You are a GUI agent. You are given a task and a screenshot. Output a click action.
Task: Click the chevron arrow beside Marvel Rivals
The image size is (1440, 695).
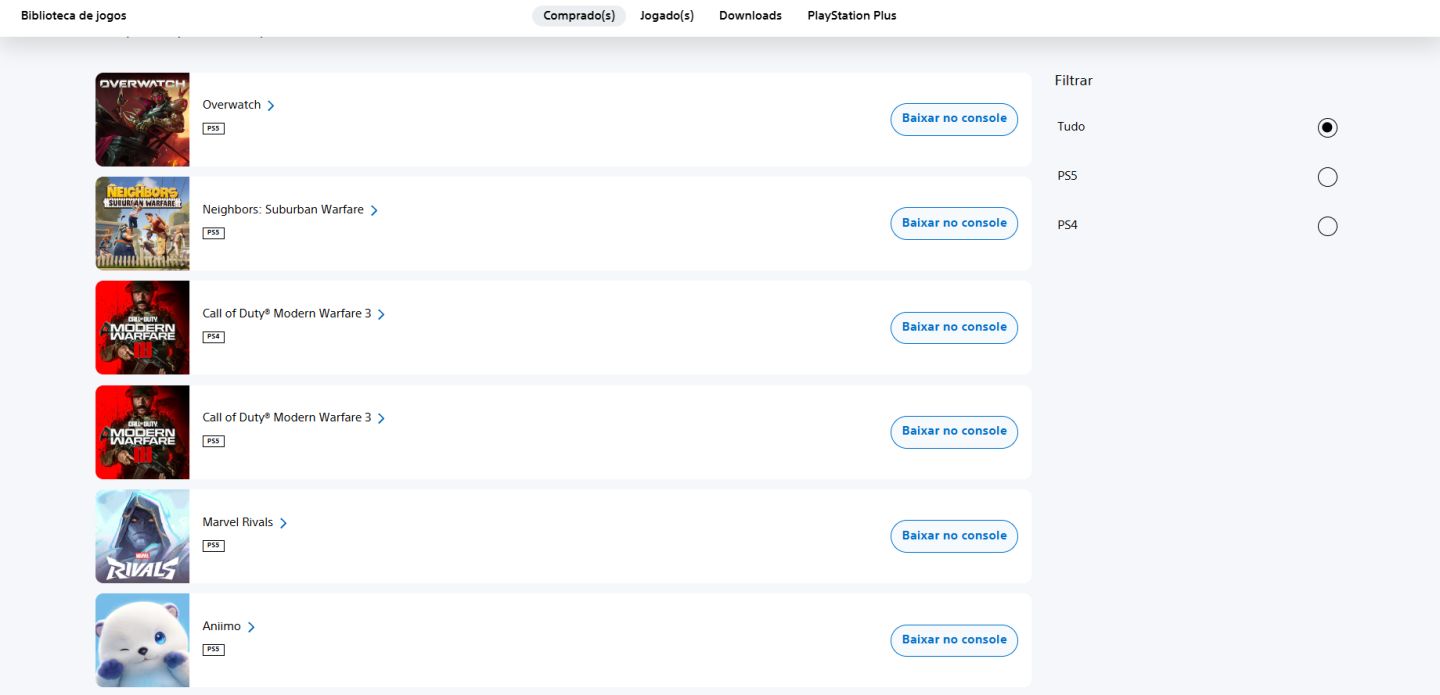tap(283, 523)
